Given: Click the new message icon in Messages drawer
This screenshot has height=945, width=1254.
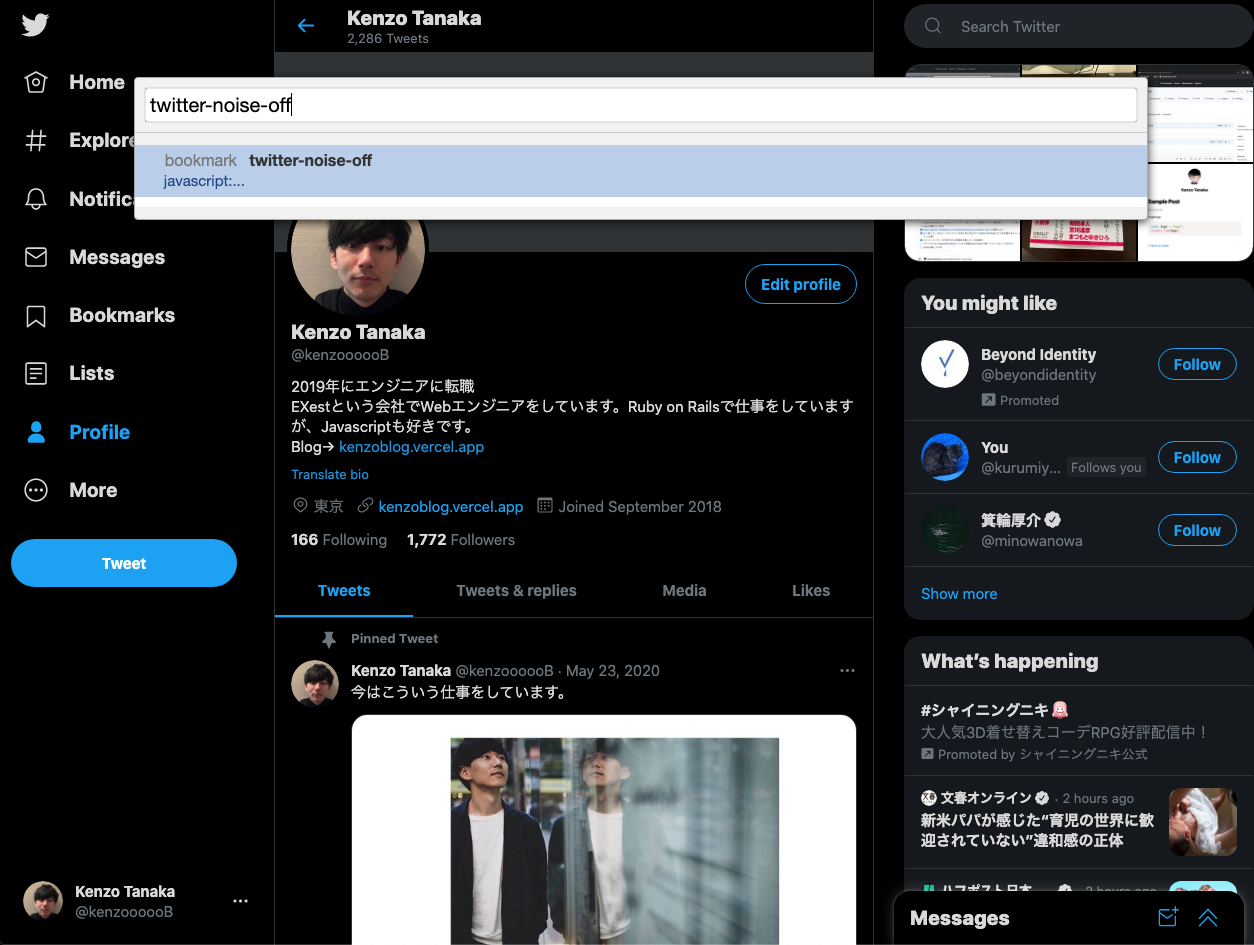Looking at the screenshot, I should point(1167,918).
